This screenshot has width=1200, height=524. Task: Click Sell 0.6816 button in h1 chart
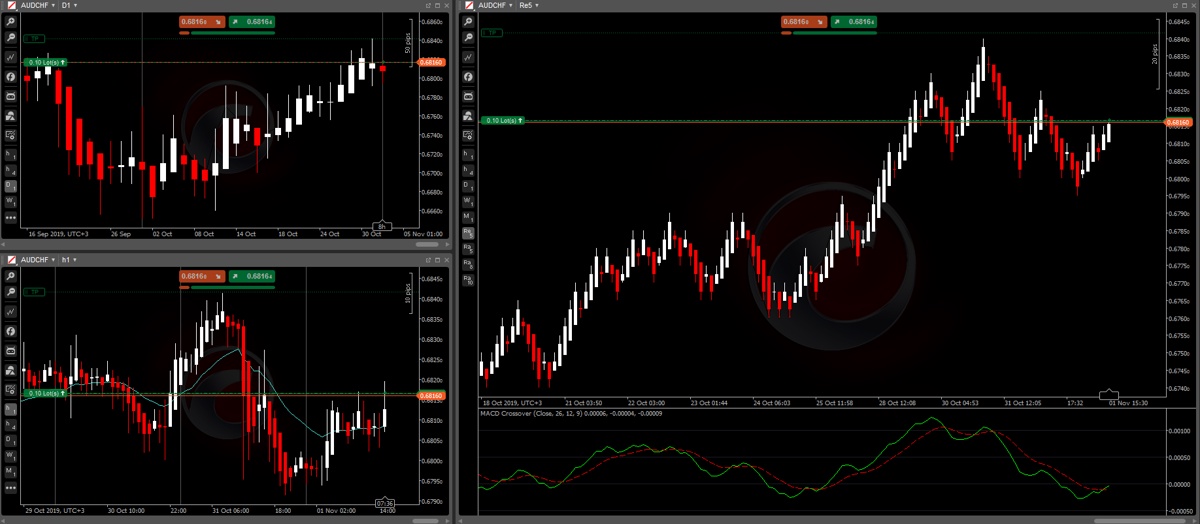click(x=201, y=276)
